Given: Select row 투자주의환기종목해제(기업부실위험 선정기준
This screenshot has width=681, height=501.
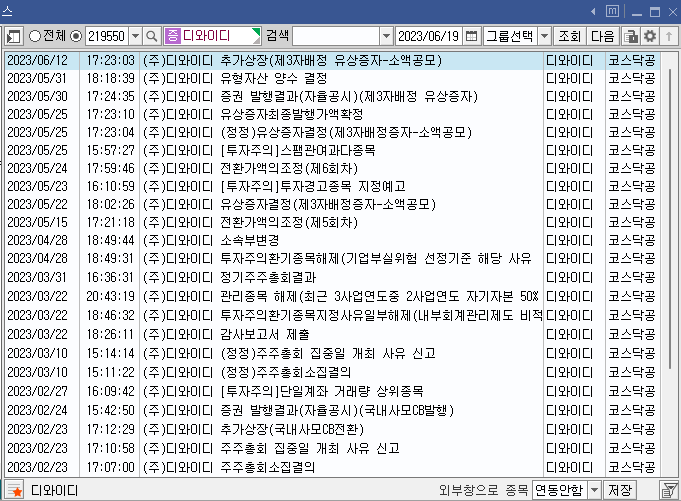Looking at the screenshot, I should coord(333,259).
